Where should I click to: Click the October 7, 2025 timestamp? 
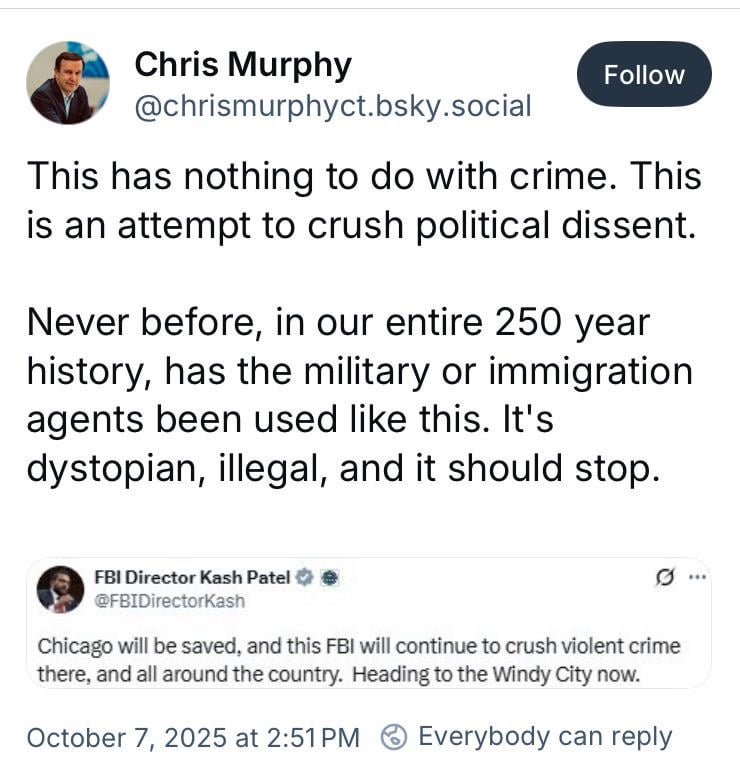[192, 737]
